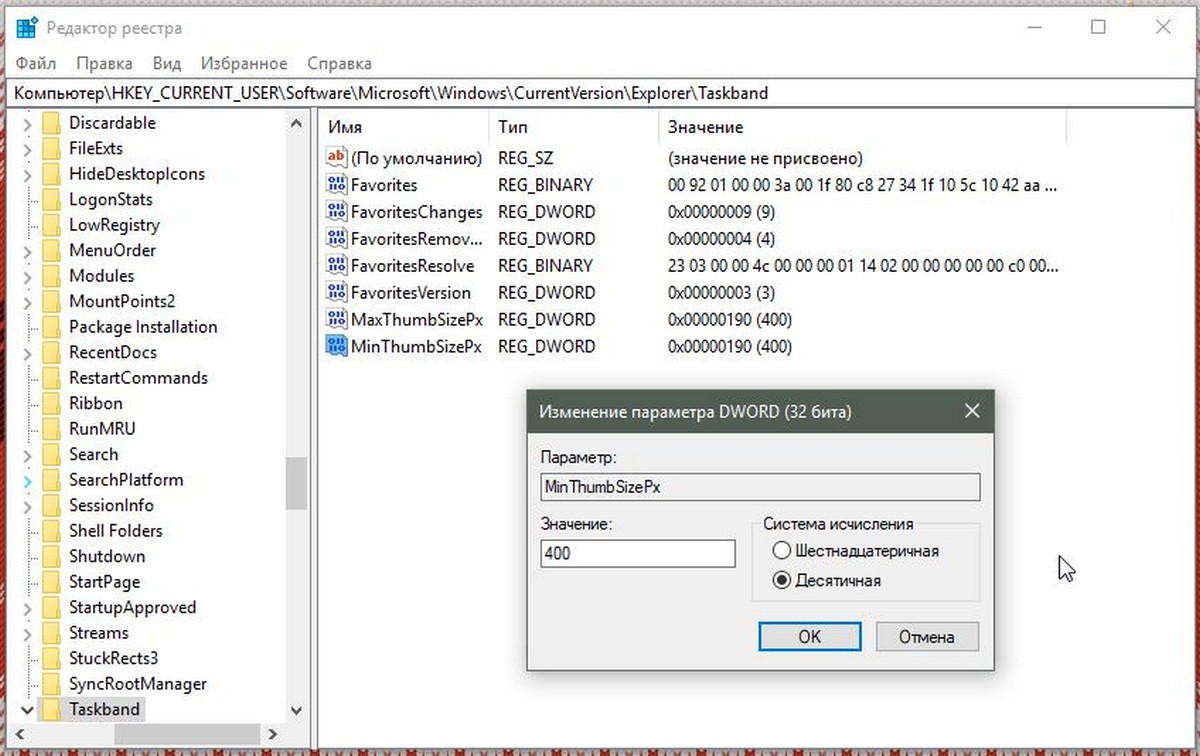The image size is (1200, 756).
Task: Click the Package Installation folder icon
Action: (x=51, y=327)
